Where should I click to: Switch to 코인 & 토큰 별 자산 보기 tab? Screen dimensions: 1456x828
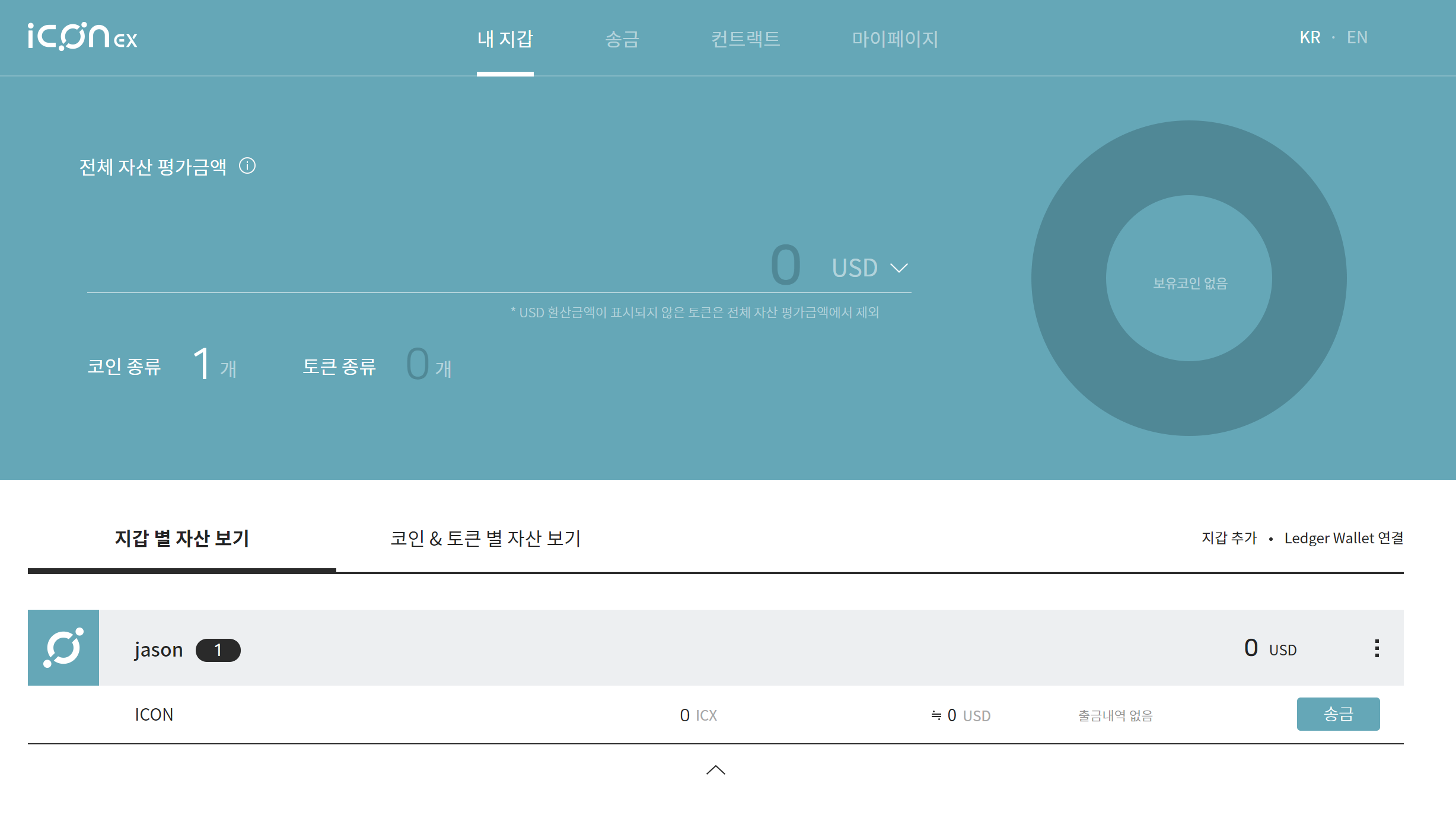(485, 539)
